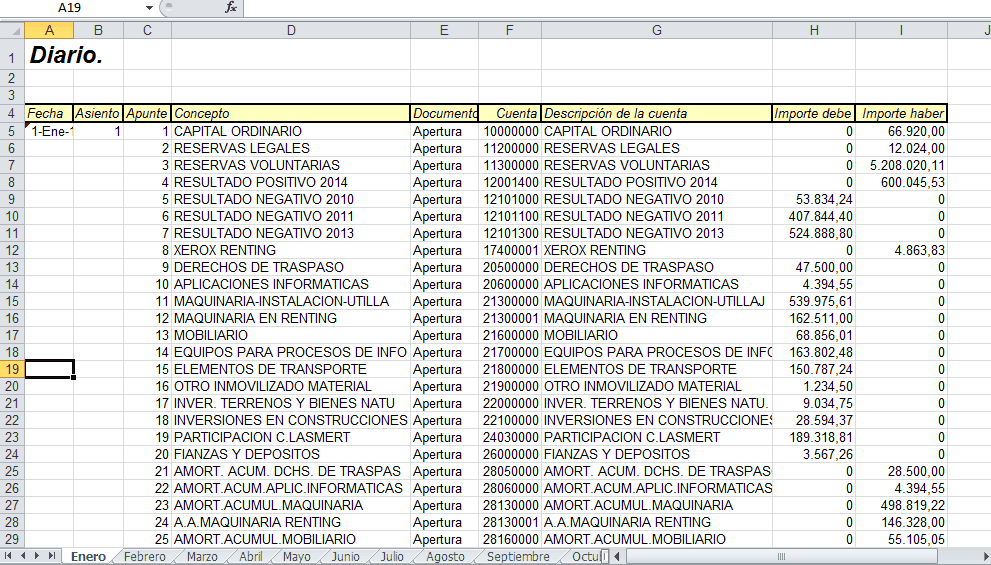This screenshot has height=565, width=991.
Task: Click the selected cell A19
Action: tap(49, 369)
